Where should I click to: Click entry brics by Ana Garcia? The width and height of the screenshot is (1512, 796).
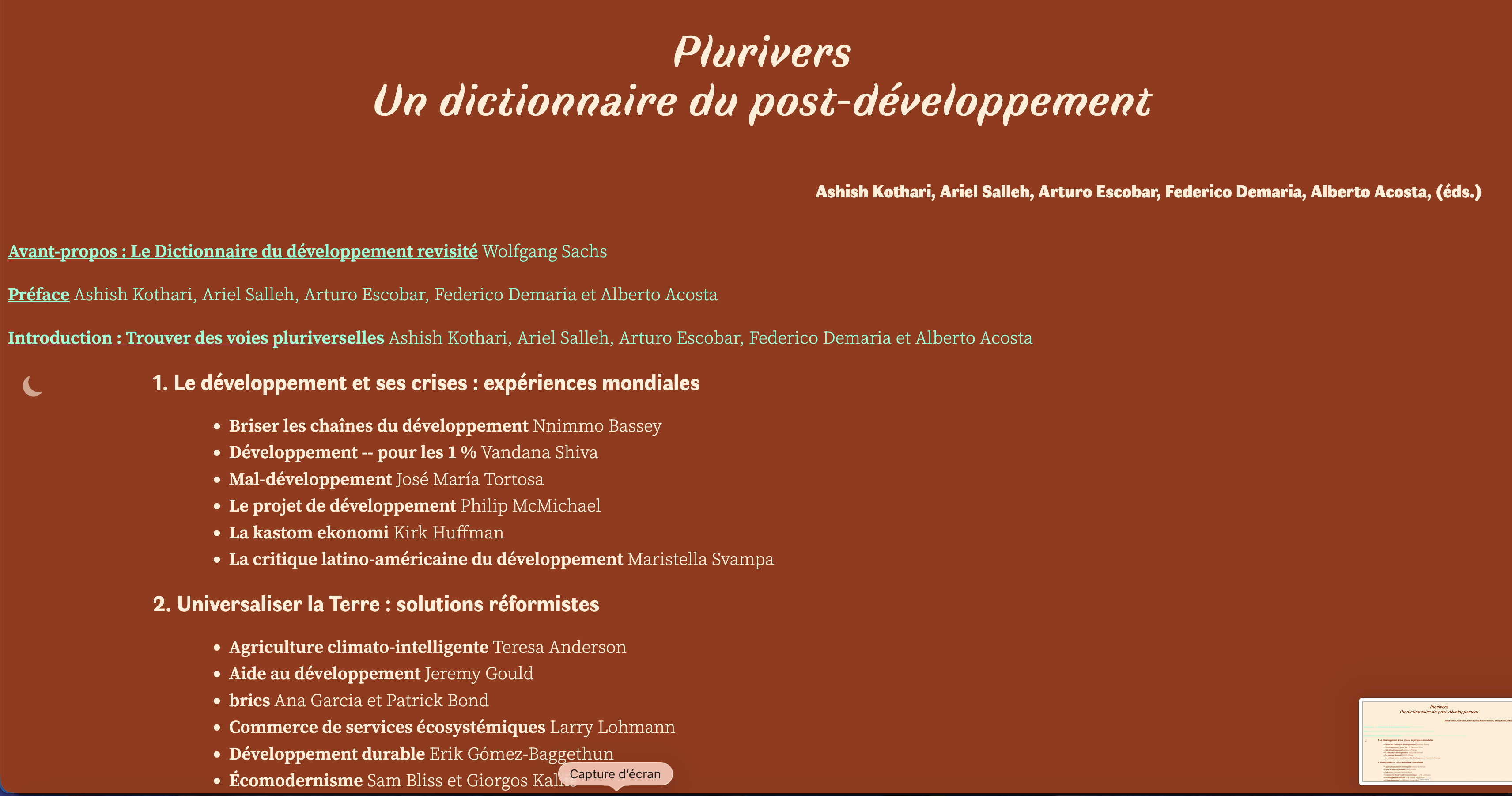[x=249, y=701]
